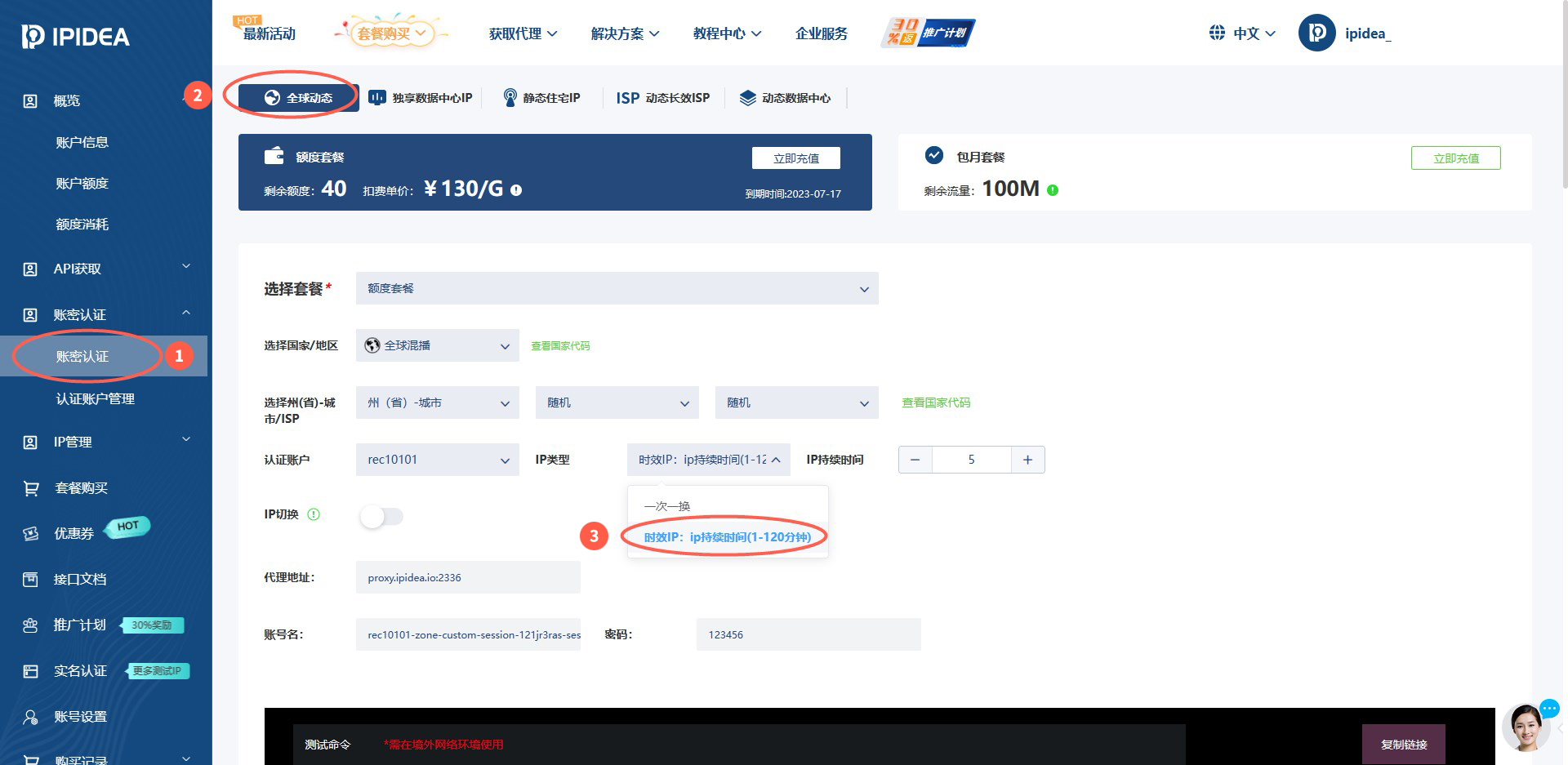Screen dimensions: 1568x765
Task: Click 查看国家代码 link beside city dropdowns
Action: tap(936, 403)
